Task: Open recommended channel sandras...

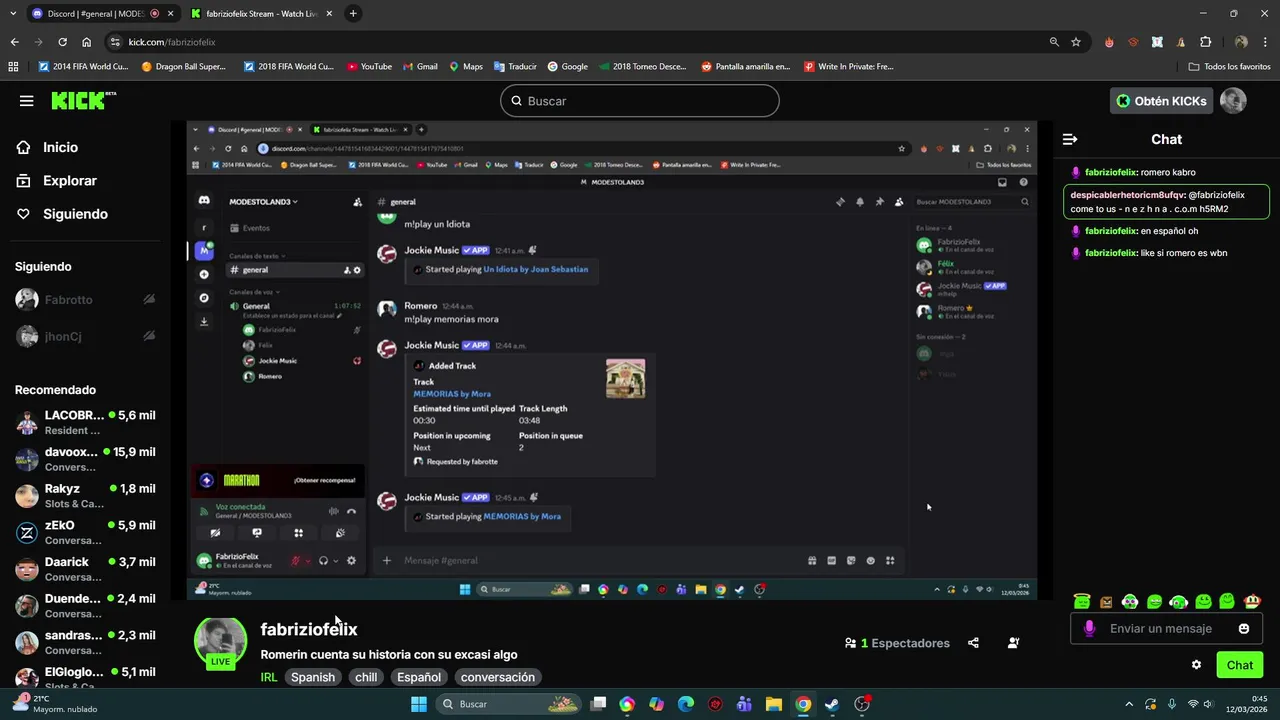Action: click(85, 642)
